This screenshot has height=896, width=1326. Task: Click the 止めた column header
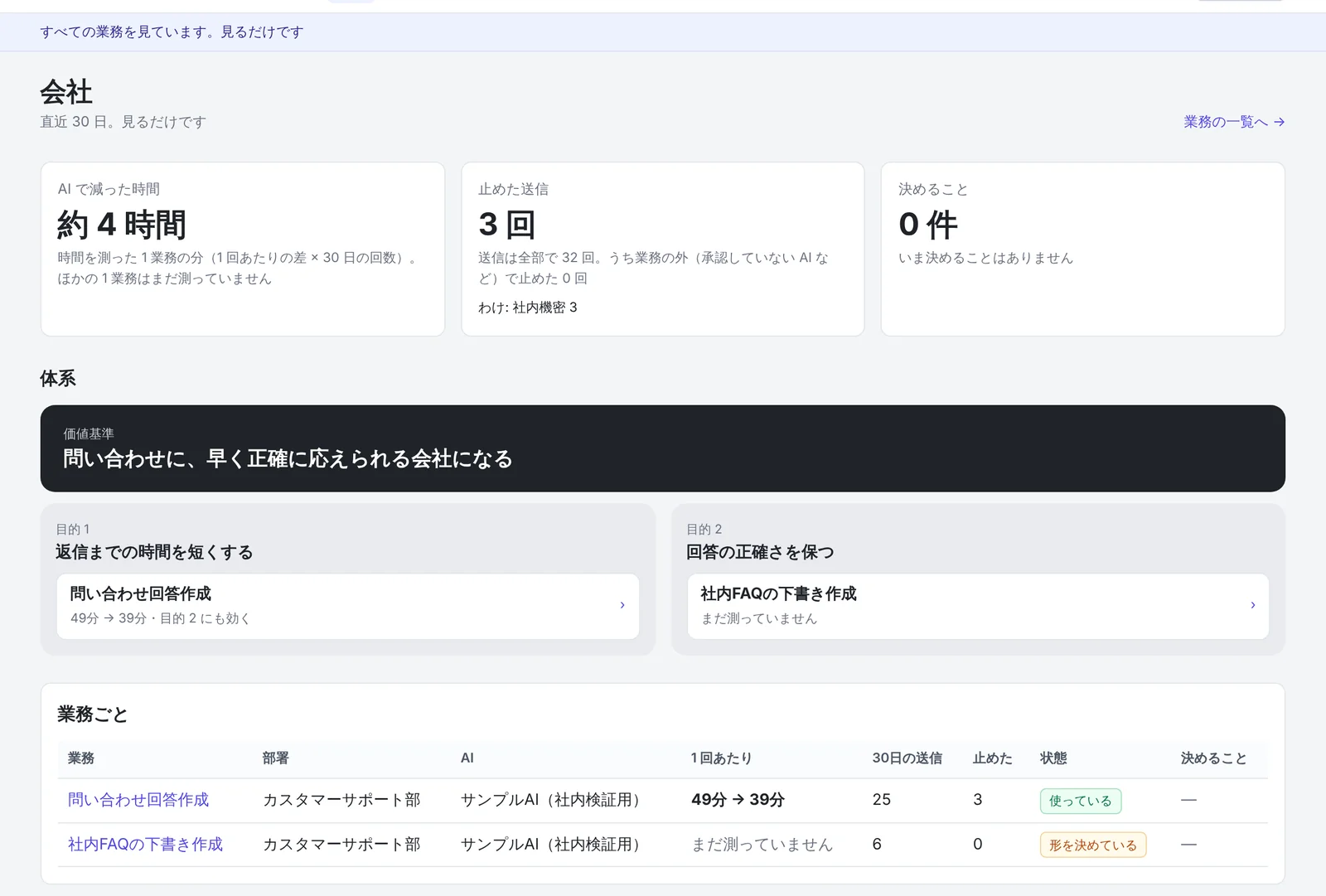(x=992, y=758)
